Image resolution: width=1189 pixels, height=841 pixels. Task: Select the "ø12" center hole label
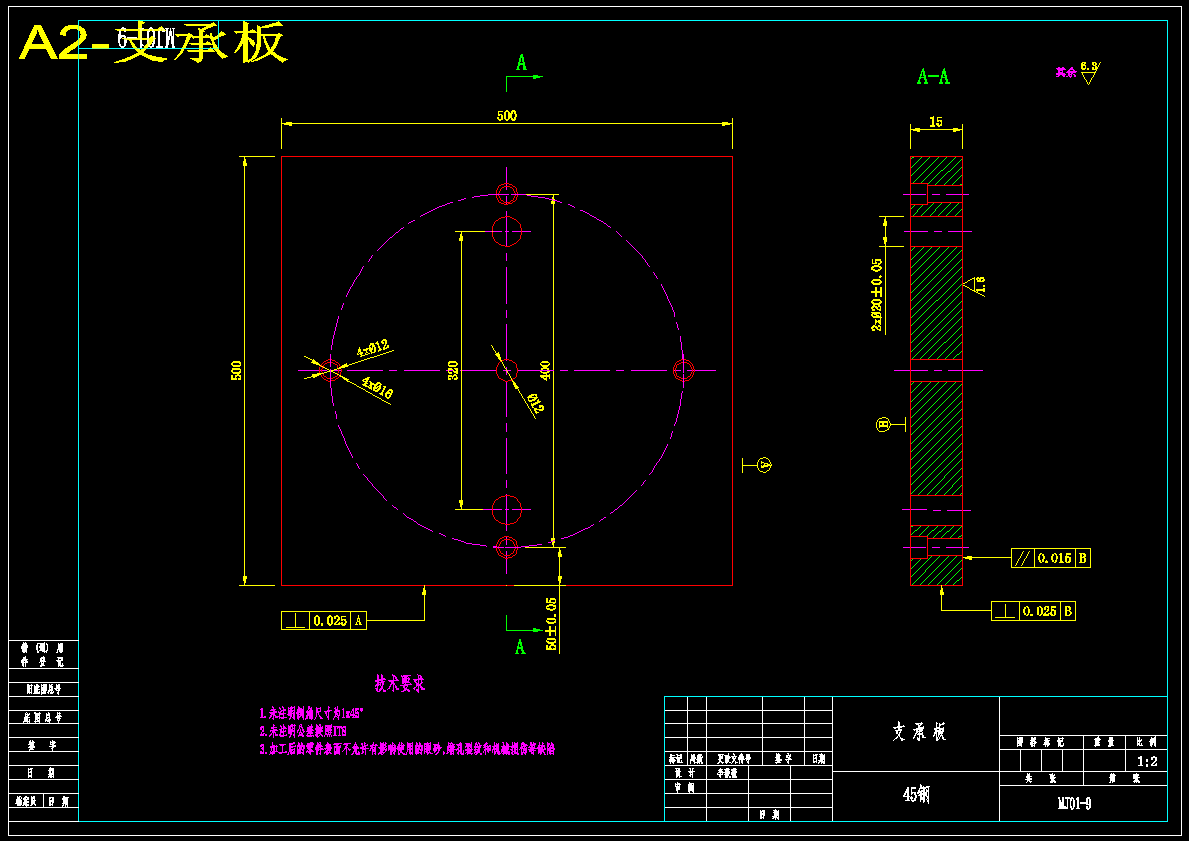(x=535, y=402)
